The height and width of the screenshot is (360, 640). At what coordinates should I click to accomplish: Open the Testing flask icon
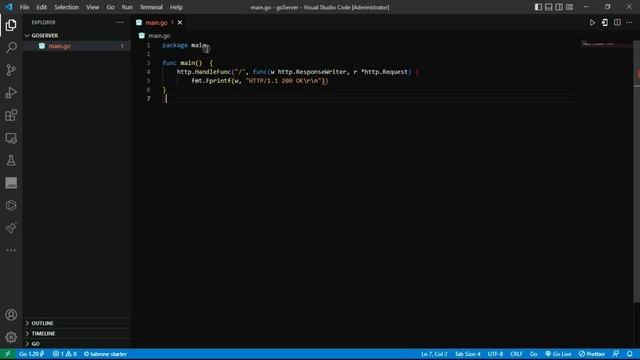tap(11, 160)
